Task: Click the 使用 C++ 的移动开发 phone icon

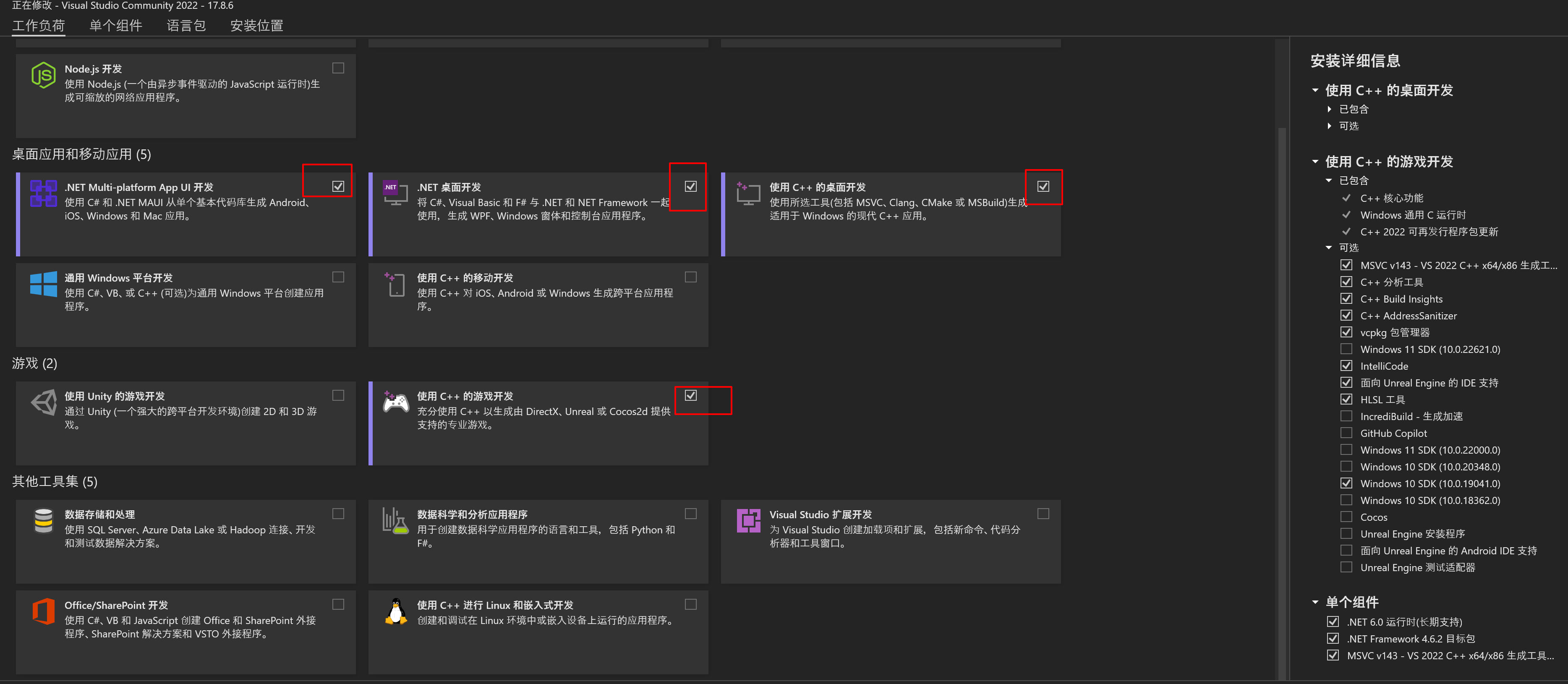Action: [x=395, y=284]
